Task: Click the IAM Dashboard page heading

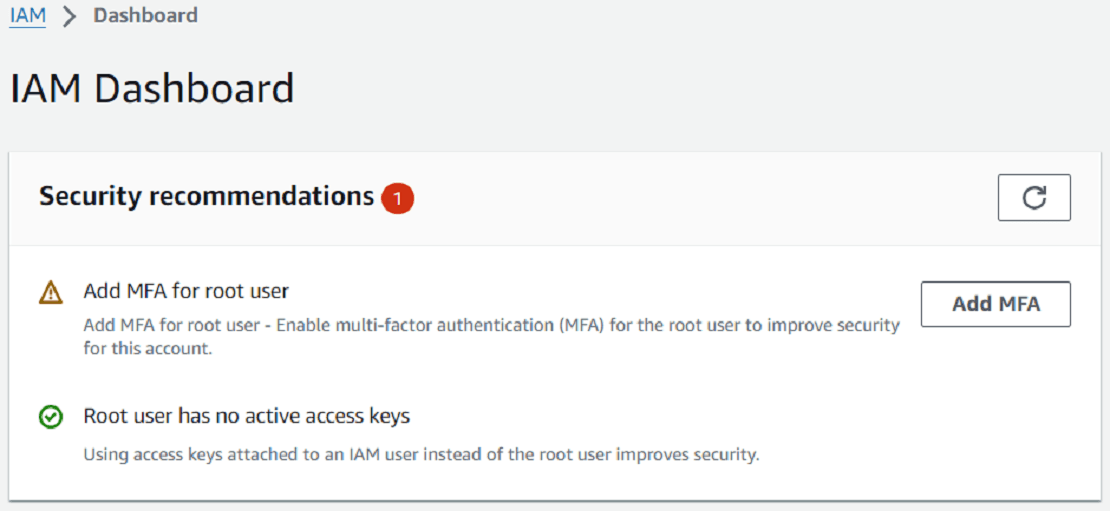Action: (x=152, y=89)
